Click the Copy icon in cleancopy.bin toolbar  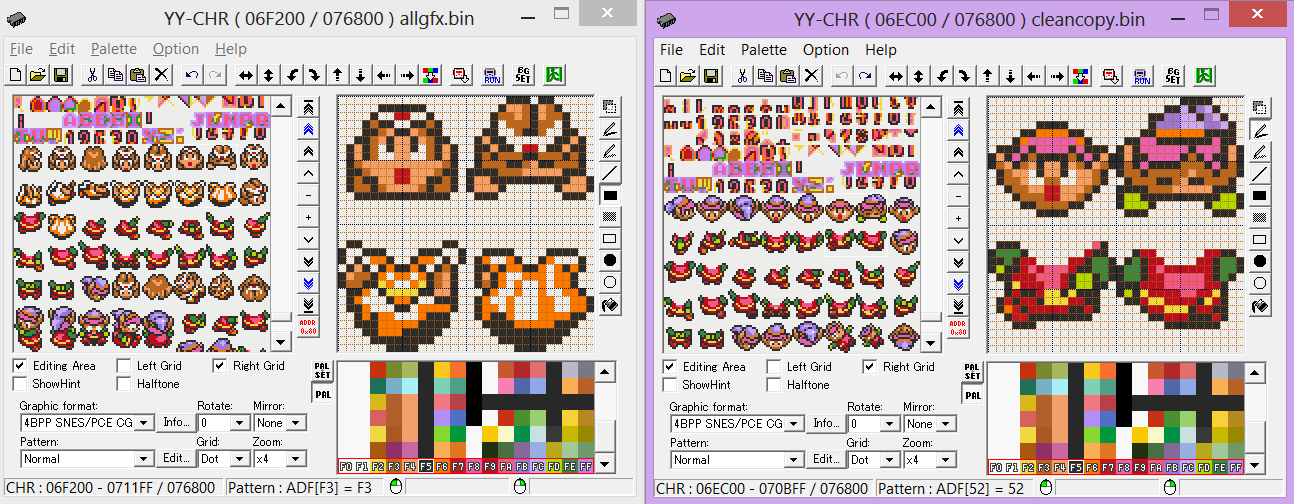(x=765, y=75)
